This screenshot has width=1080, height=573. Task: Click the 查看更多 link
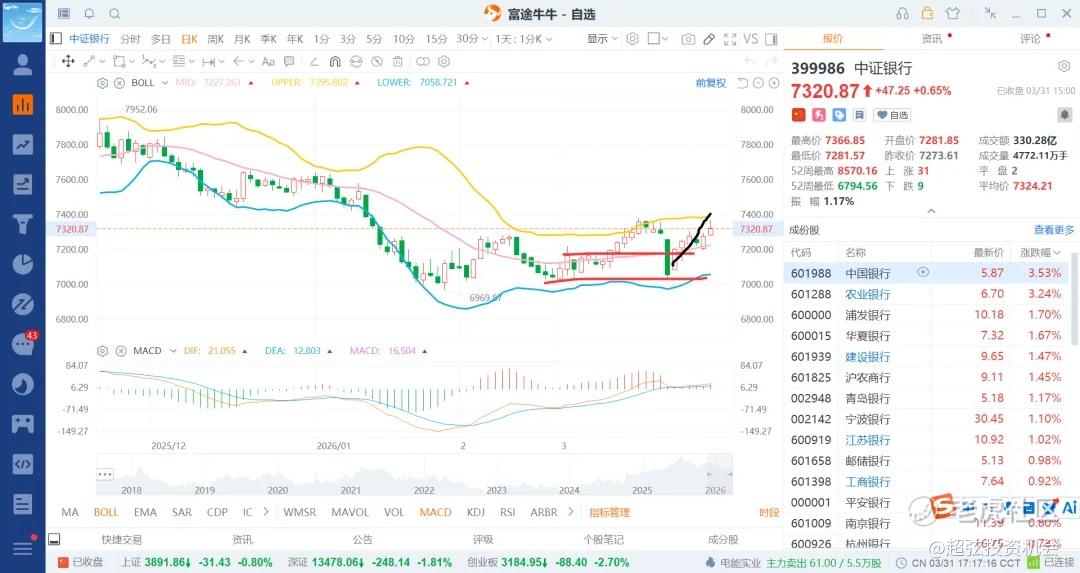click(x=1054, y=230)
